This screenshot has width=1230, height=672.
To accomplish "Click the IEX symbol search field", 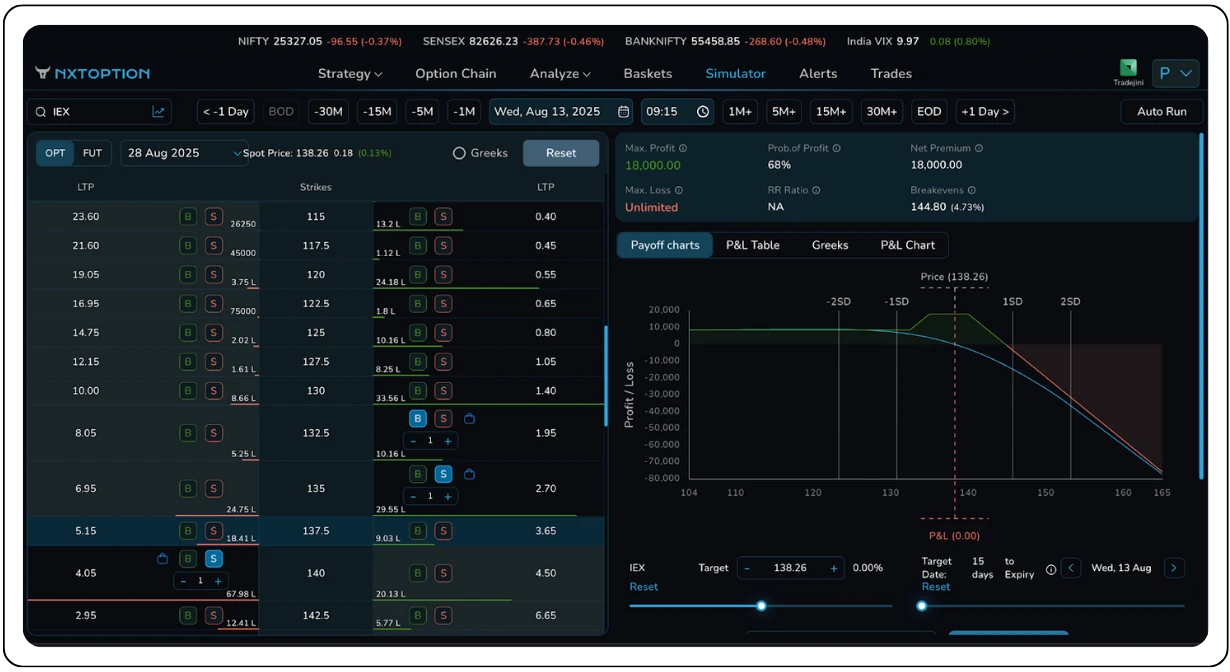I will pyautogui.click(x=99, y=112).
